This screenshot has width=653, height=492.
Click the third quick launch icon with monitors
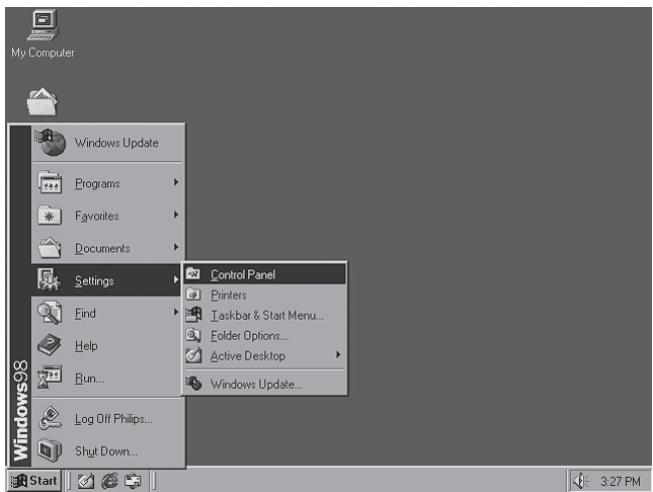(133, 481)
